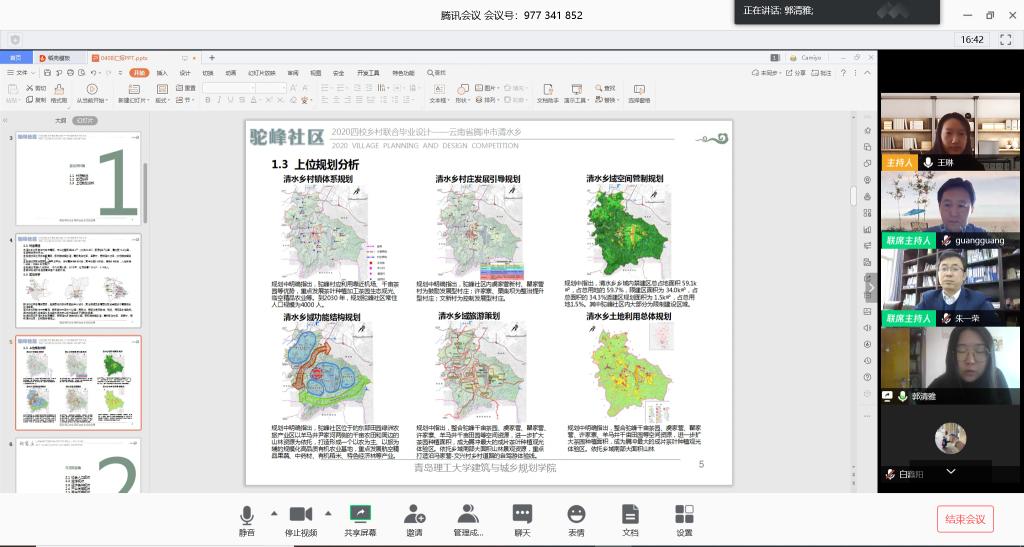Screen dimensions: 1024x547
Task: Click the 结束会议 end meeting button
Action: [965, 519]
